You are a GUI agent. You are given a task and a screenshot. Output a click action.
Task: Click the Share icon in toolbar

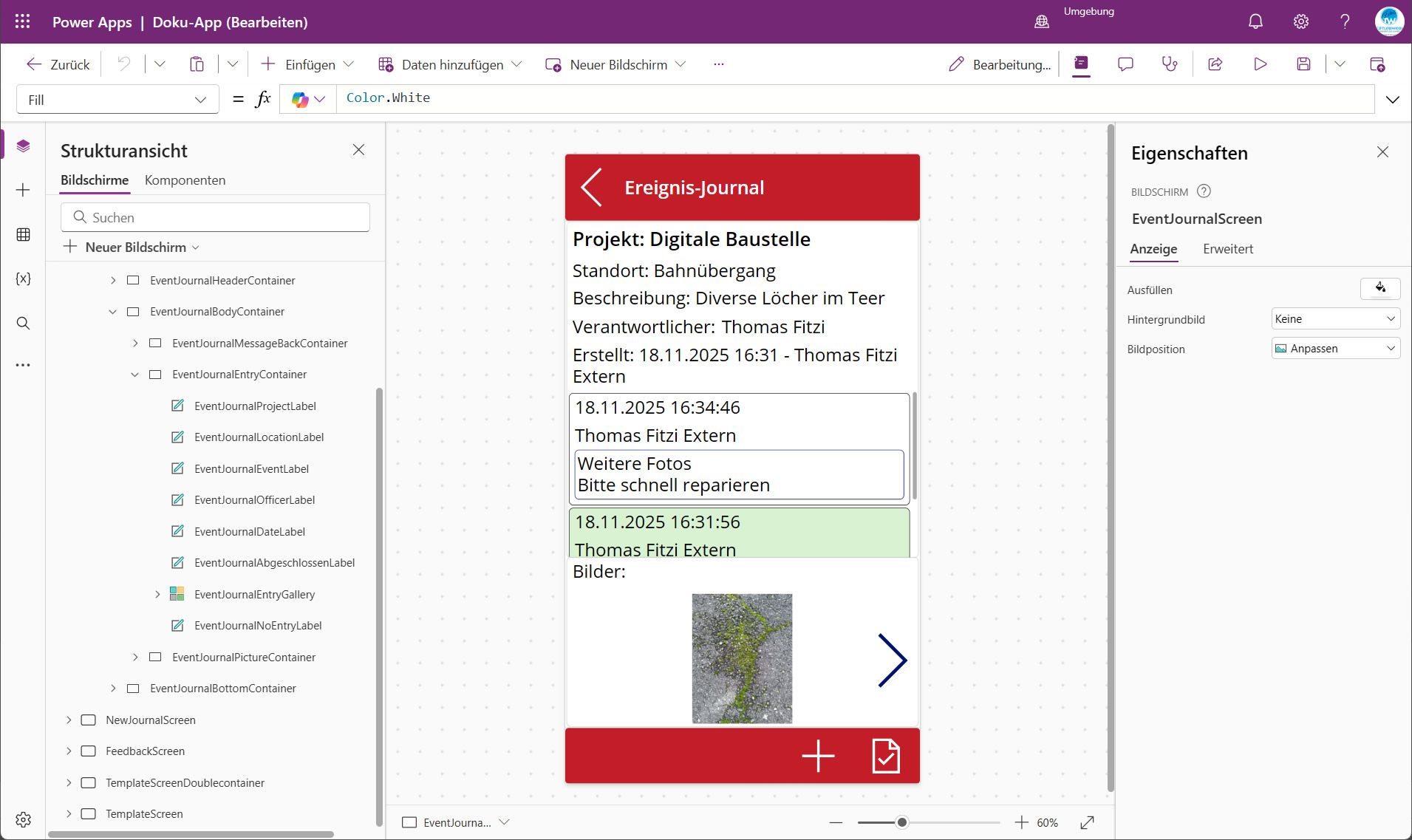(1215, 64)
